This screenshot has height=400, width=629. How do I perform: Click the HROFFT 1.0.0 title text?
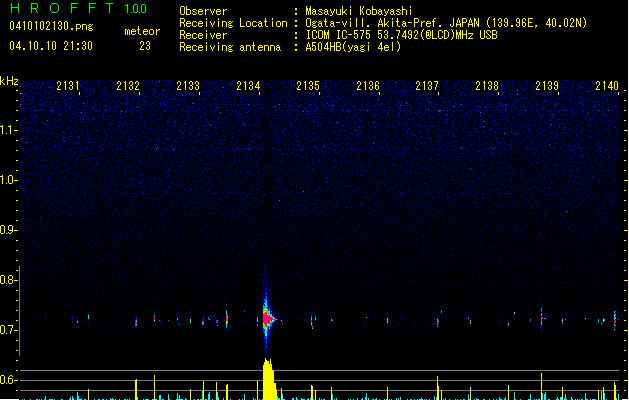[x=79, y=8]
